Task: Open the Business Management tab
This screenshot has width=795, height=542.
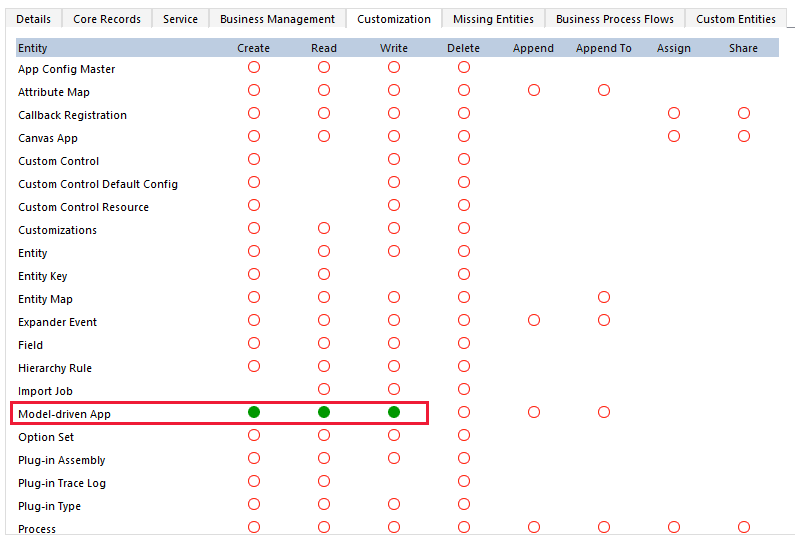Action: click(x=277, y=19)
